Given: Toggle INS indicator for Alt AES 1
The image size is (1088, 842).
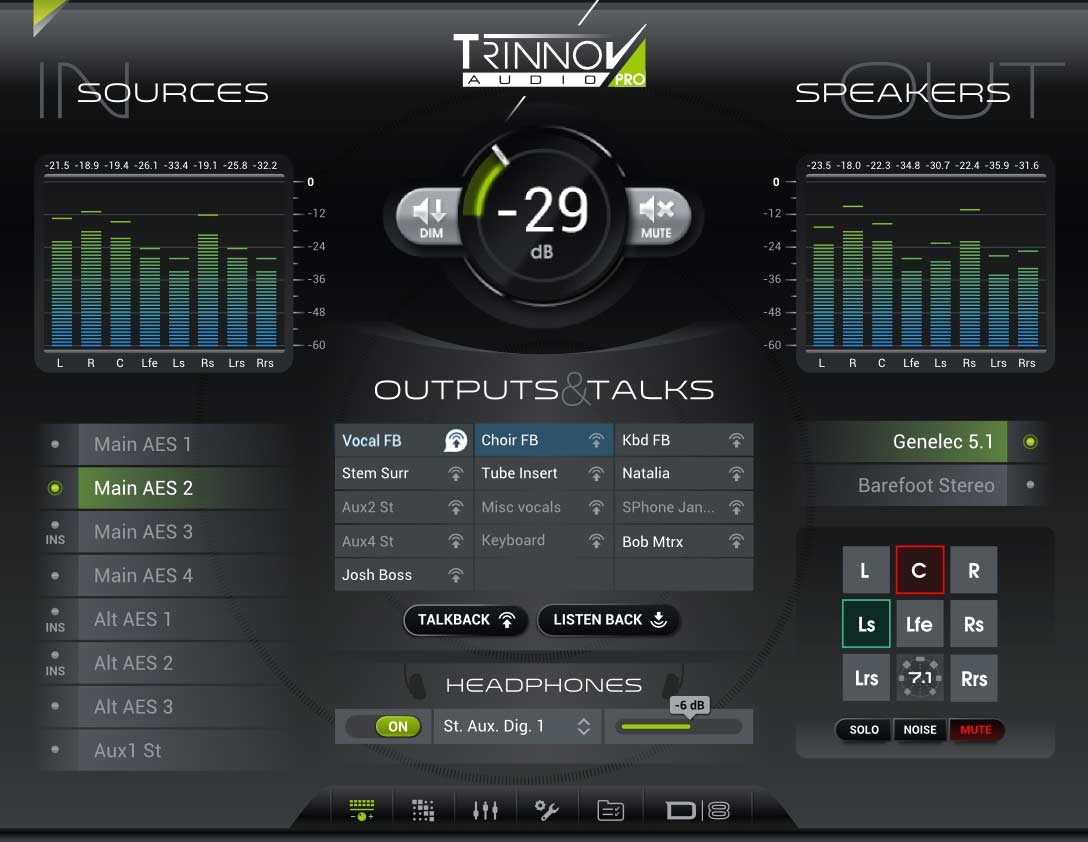Looking at the screenshot, I should (x=55, y=620).
